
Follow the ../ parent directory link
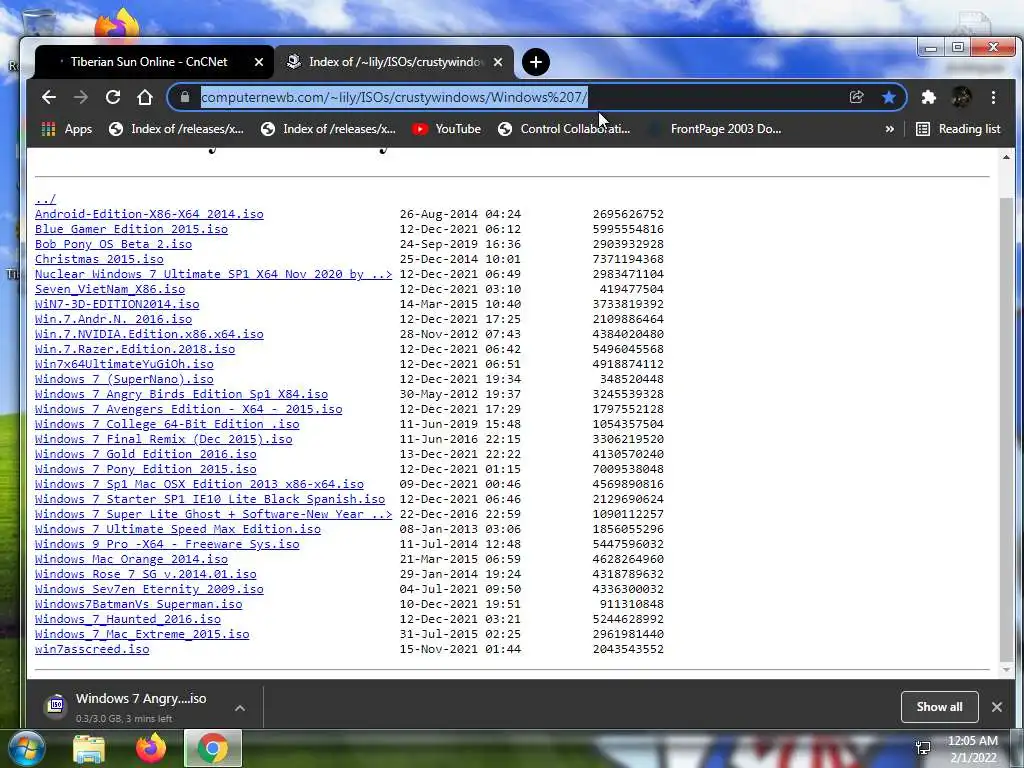click(46, 199)
